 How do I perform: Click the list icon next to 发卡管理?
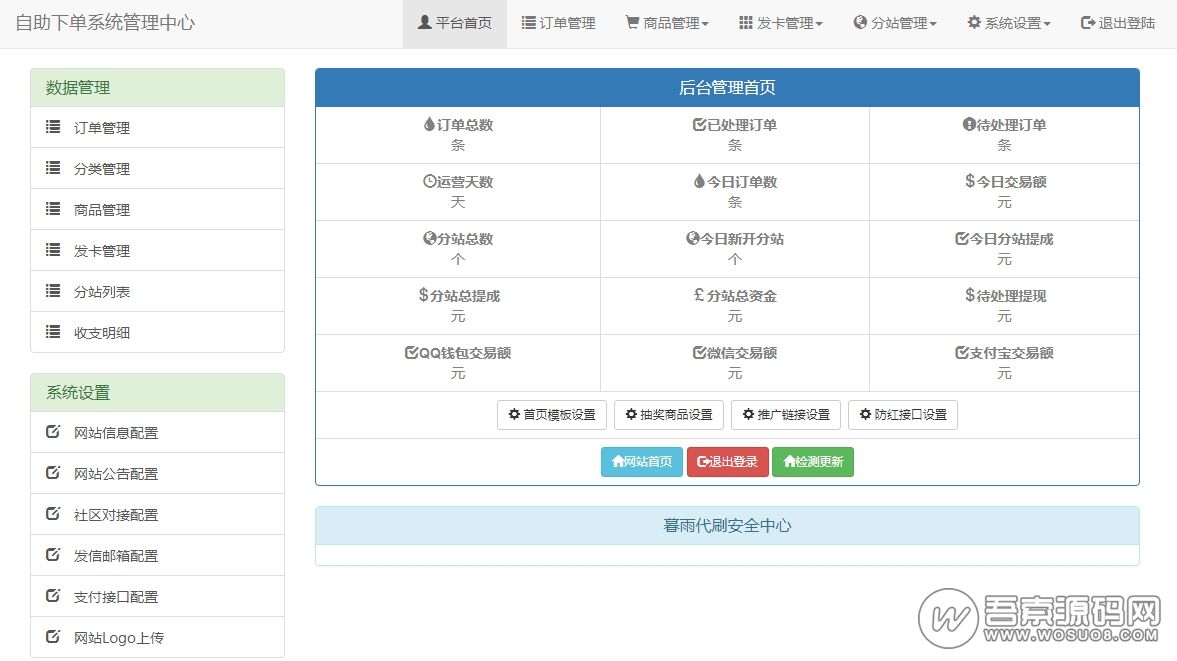coord(53,250)
